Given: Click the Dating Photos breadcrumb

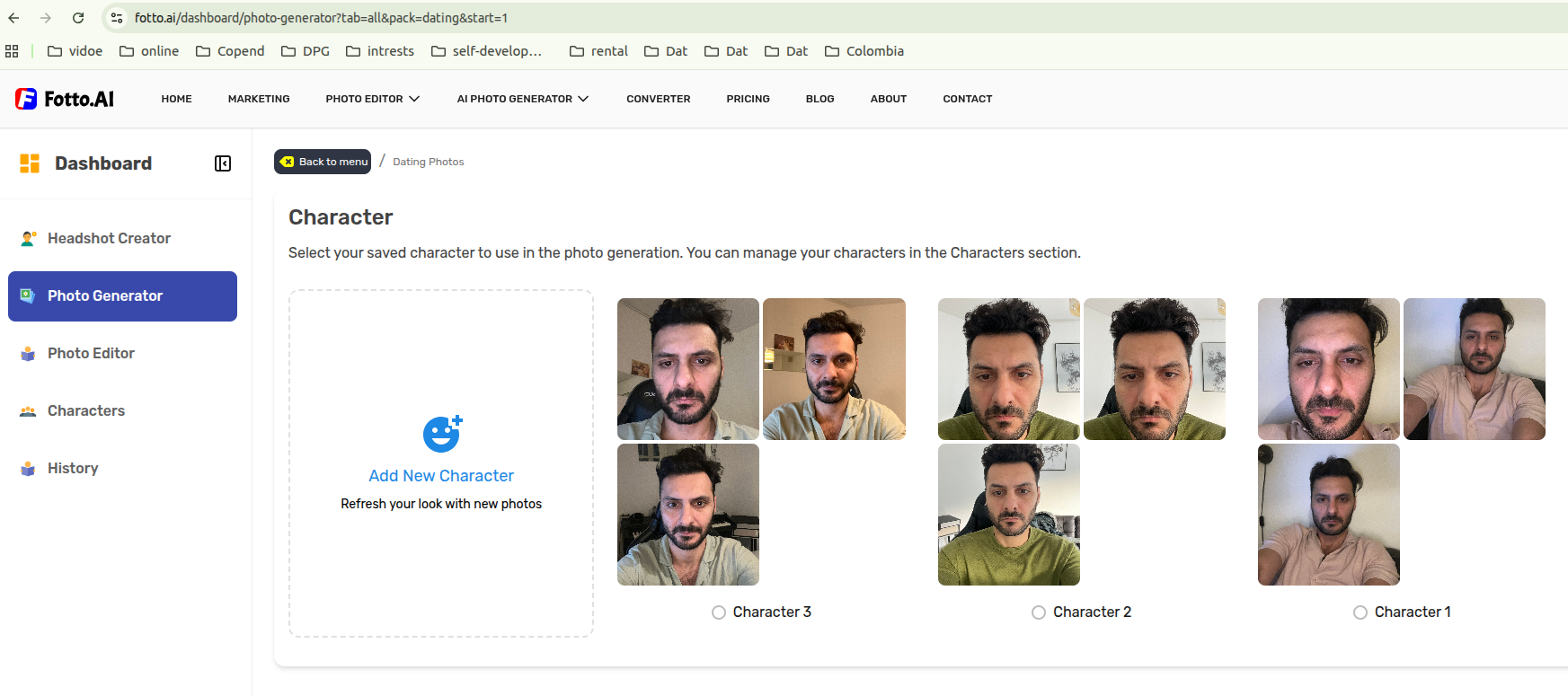Looking at the screenshot, I should (x=429, y=162).
